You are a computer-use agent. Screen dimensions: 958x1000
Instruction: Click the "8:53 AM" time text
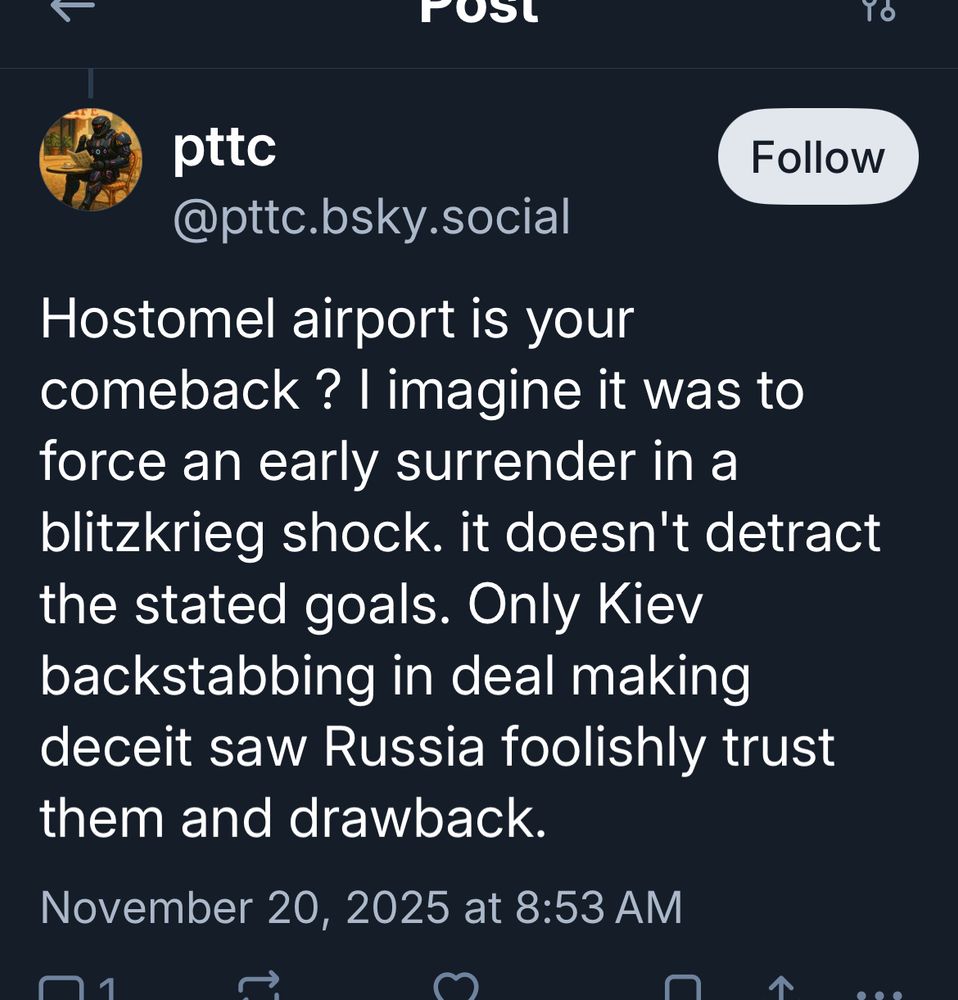point(598,907)
